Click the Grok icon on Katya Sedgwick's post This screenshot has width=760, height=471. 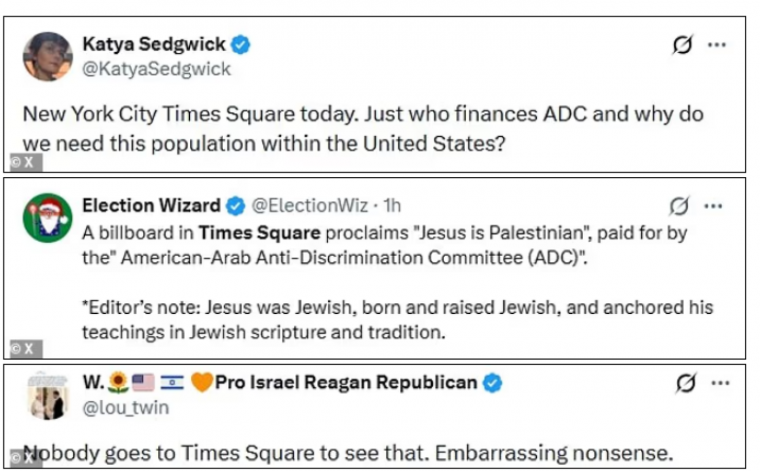click(x=682, y=46)
